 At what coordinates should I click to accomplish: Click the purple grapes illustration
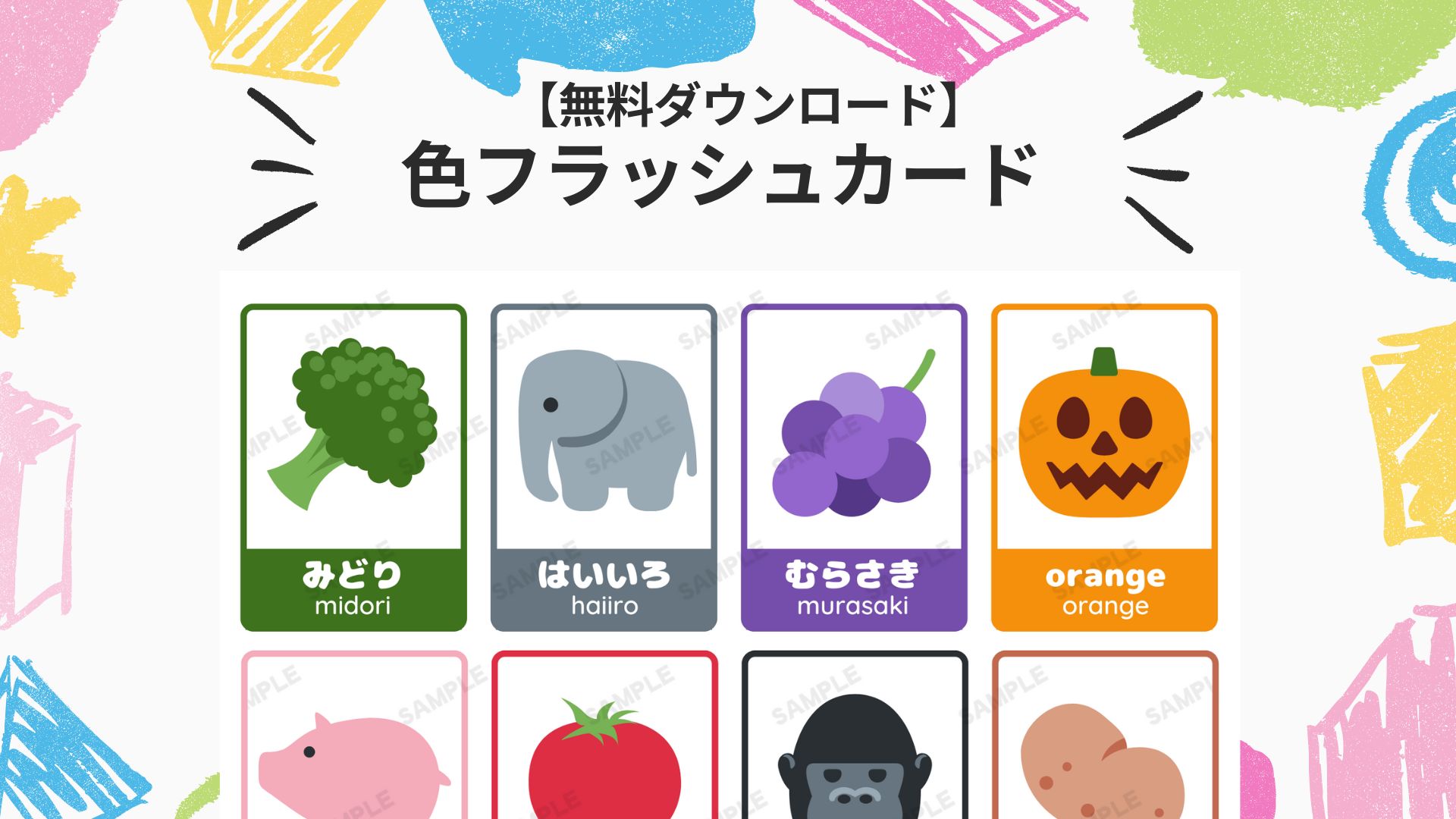(x=854, y=433)
